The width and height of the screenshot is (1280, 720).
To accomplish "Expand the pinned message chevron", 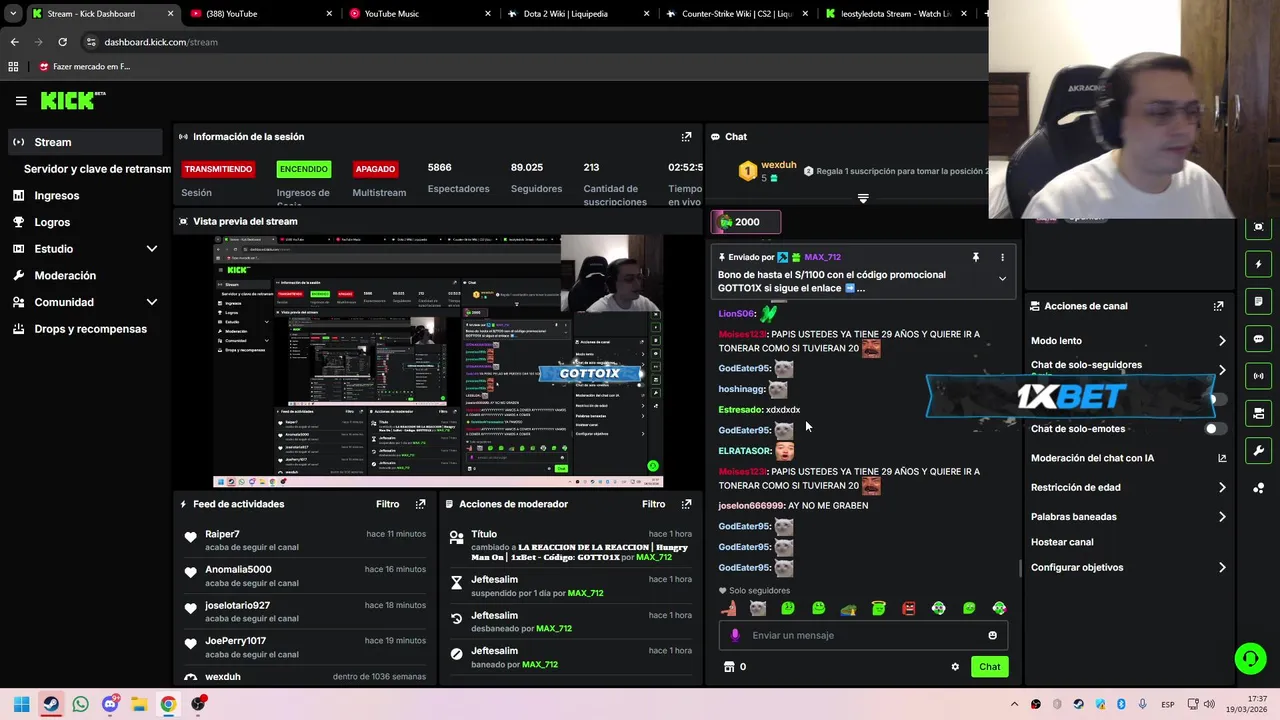I will [x=1002, y=279].
